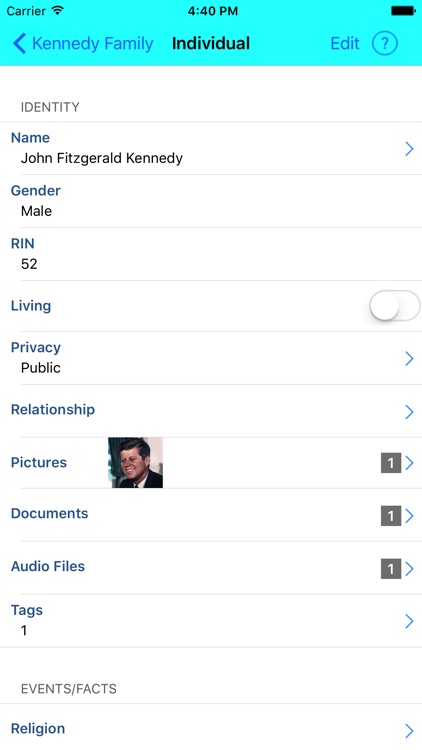Tap the battery indicator in status bar
The width and height of the screenshot is (422, 750).
(403, 11)
